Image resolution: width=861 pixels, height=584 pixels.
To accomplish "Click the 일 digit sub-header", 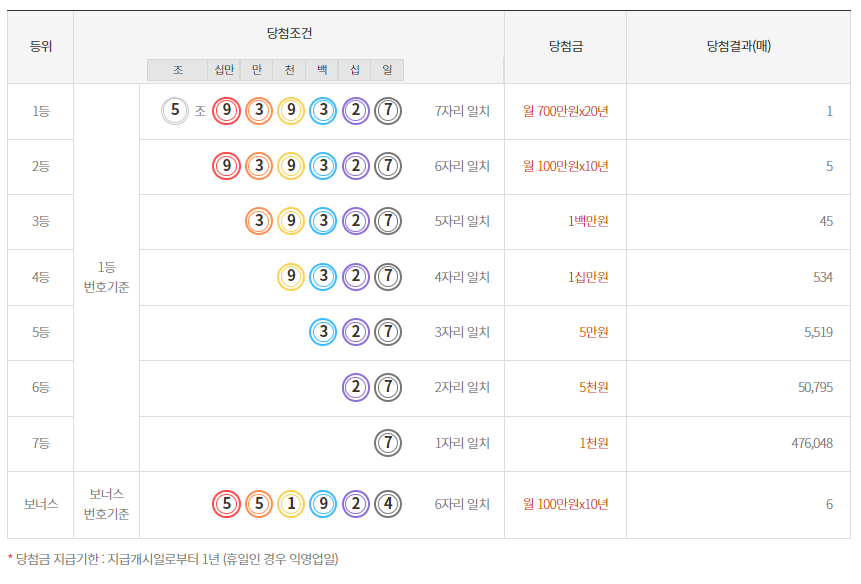I will click(x=387, y=70).
